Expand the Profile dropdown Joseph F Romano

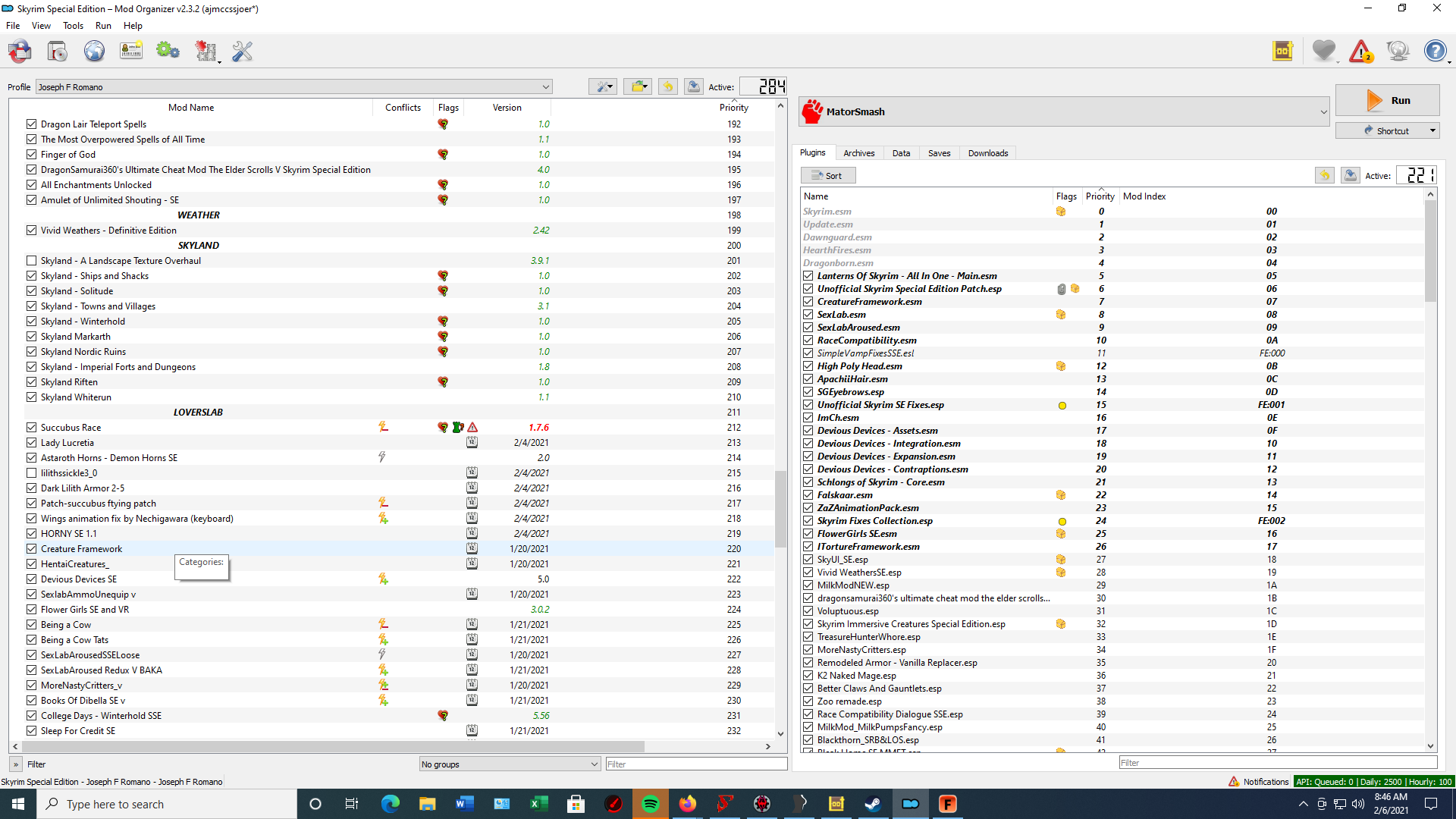click(x=293, y=87)
